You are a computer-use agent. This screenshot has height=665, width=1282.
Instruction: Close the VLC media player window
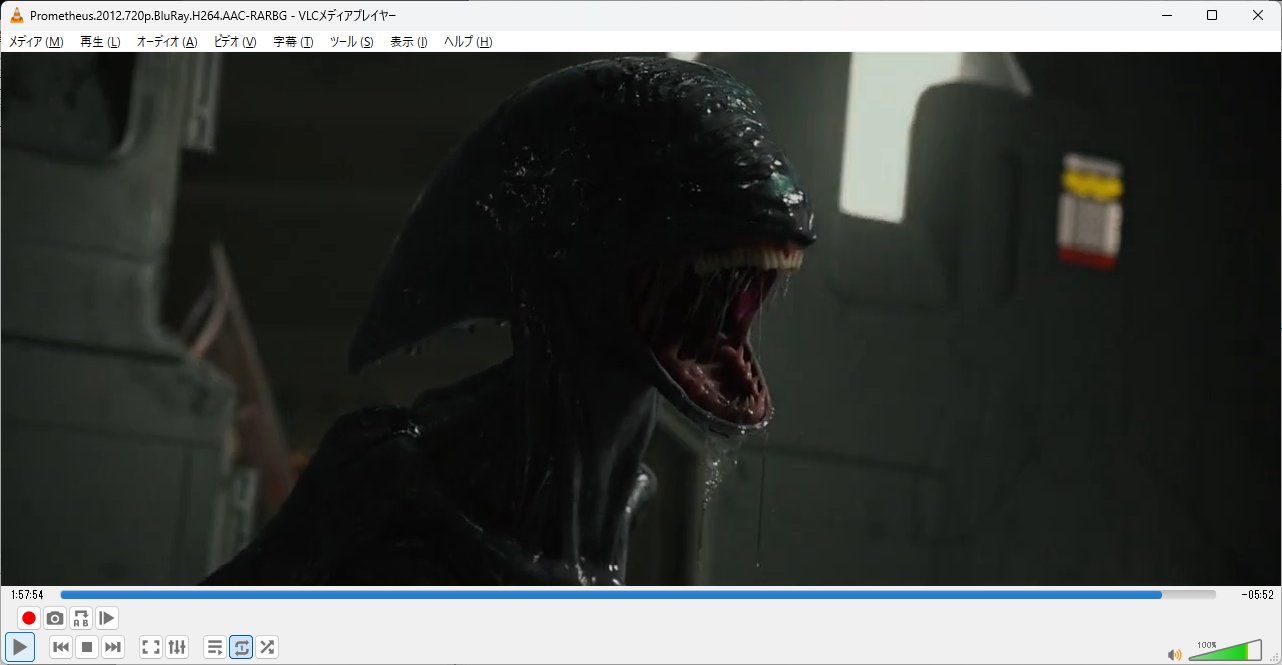tap(1258, 15)
